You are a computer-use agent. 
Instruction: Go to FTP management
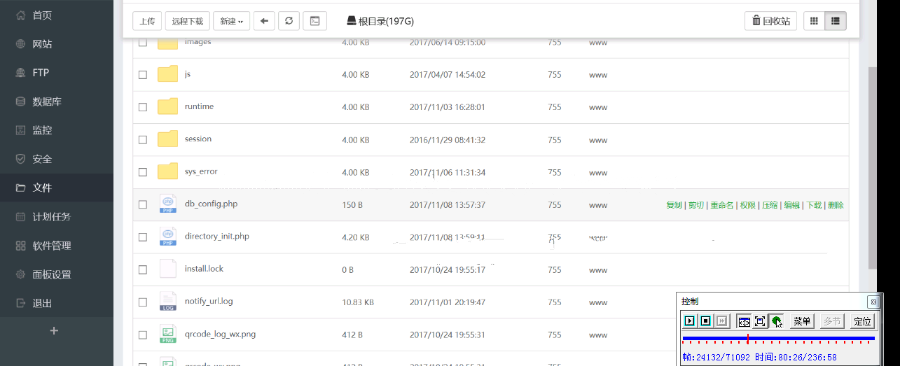point(41,73)
